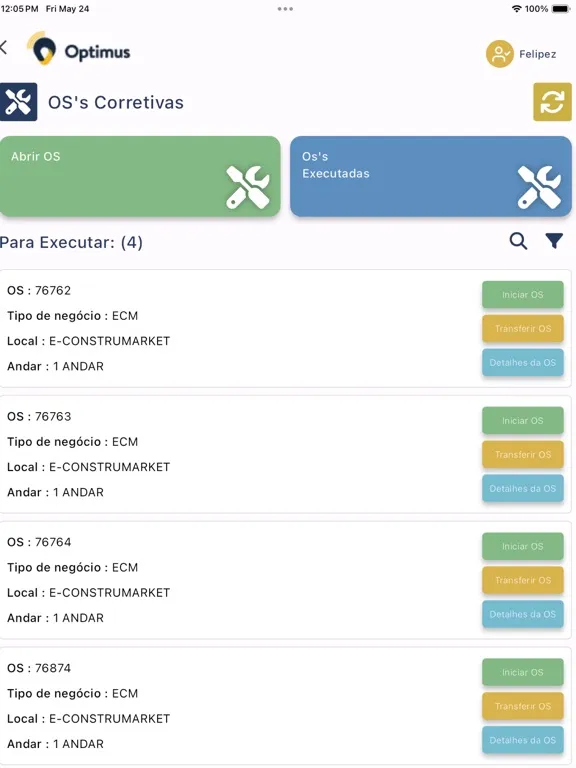The width and height of the screenshot is (576, 768).
Task: Open the Felipez user profile avatar
Action: point(499,54)
